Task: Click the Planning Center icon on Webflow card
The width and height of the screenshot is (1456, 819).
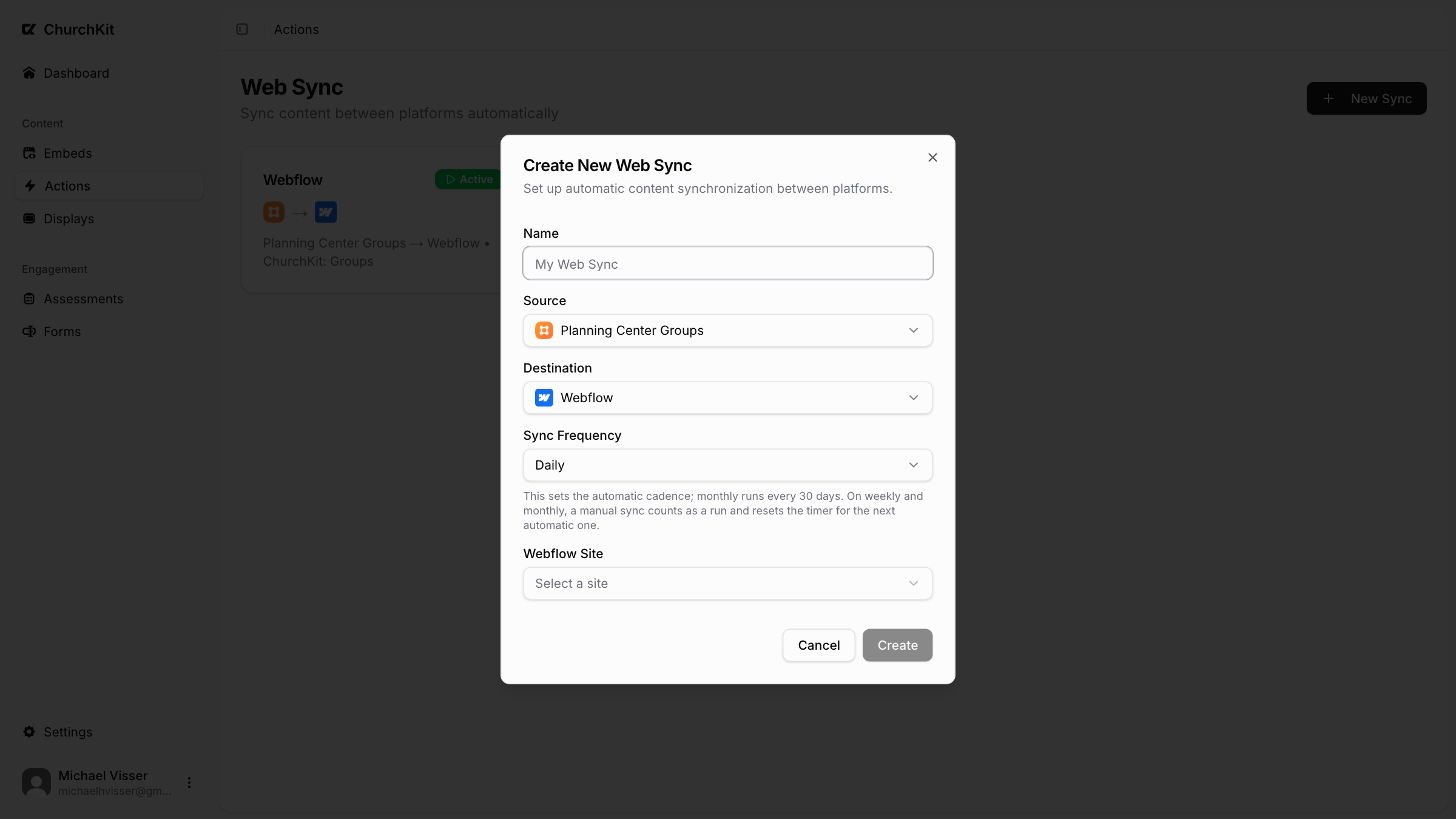Action: (x=274, y=212)
